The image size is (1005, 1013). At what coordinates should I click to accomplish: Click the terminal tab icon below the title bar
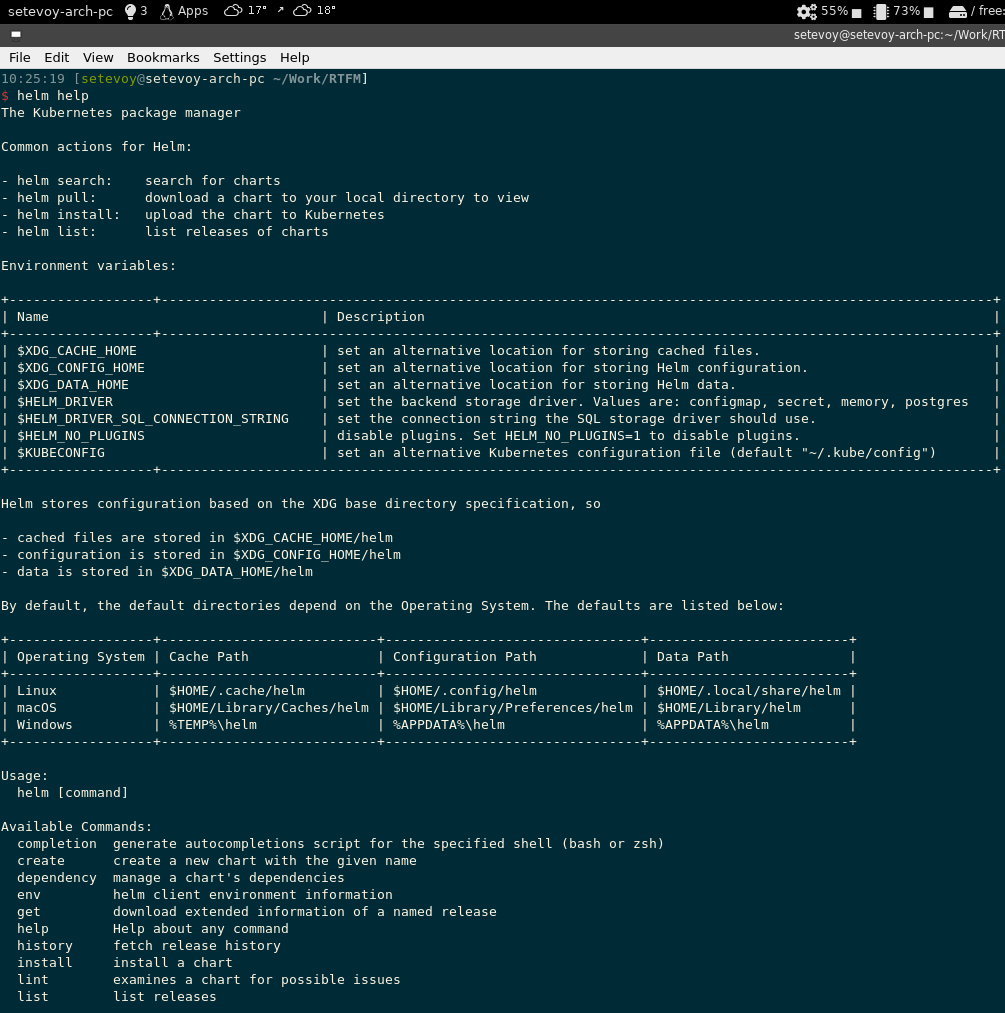pyautogui.click(x=14, y=34)
